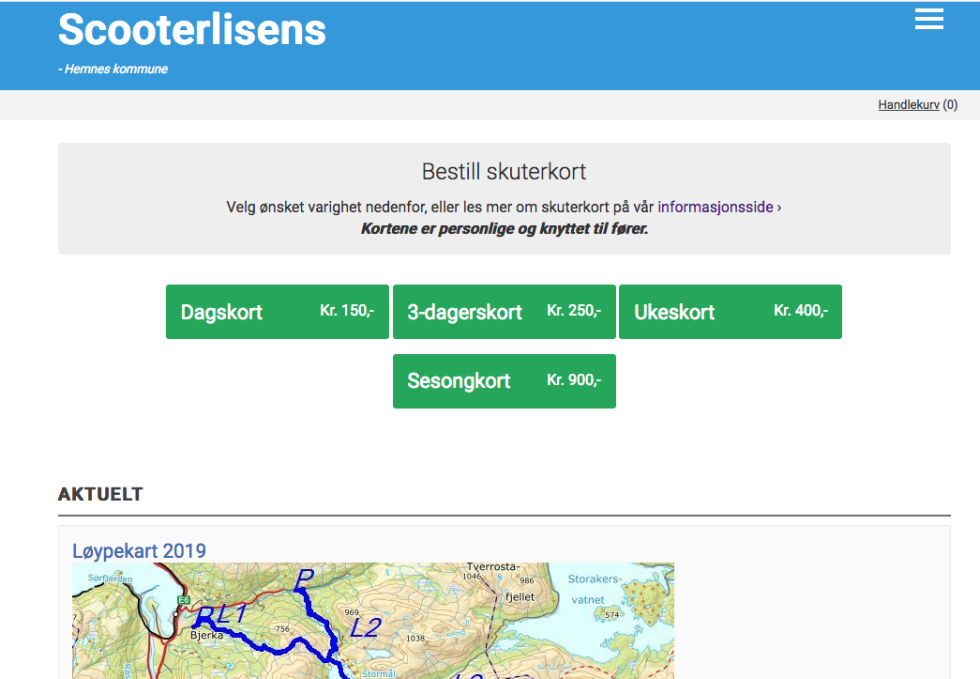The height and width of the screenshot is (679, 980).
Task: Click the L2 trail label on map
Action: point(365,628)
